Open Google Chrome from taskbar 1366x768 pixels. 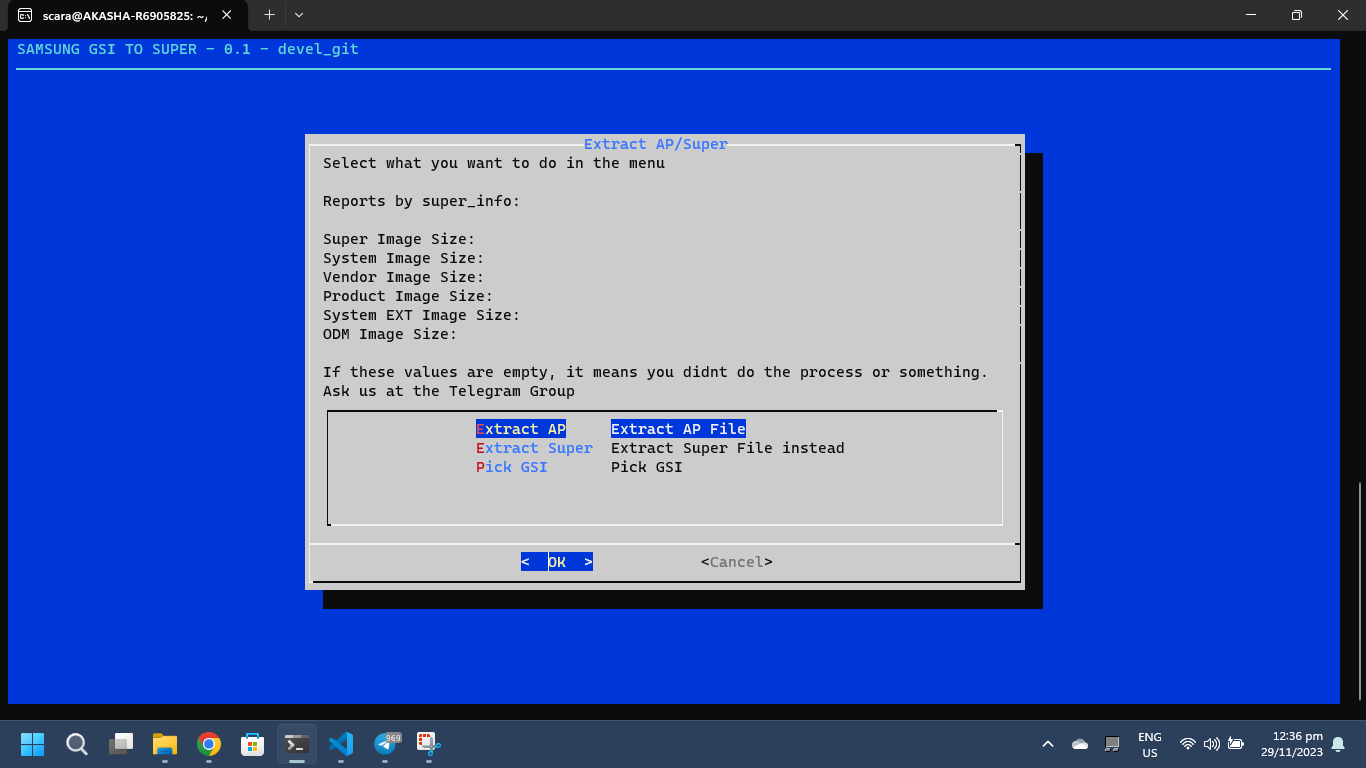209,744
